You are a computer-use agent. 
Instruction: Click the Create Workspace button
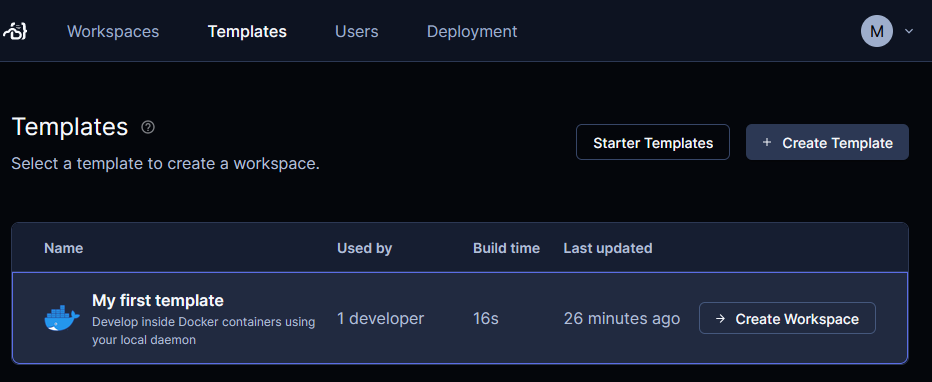pyautogui.click(x=787, y=318)
